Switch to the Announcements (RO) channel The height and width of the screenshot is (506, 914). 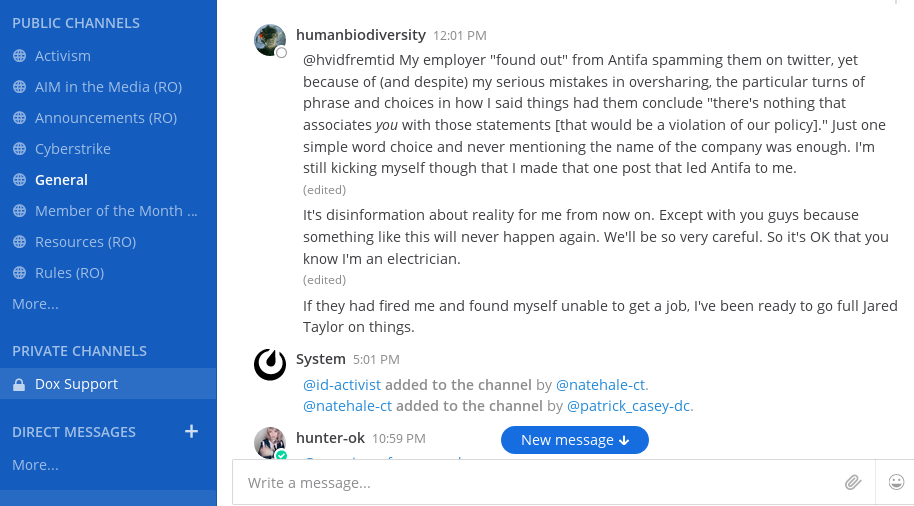coord(108,118)
